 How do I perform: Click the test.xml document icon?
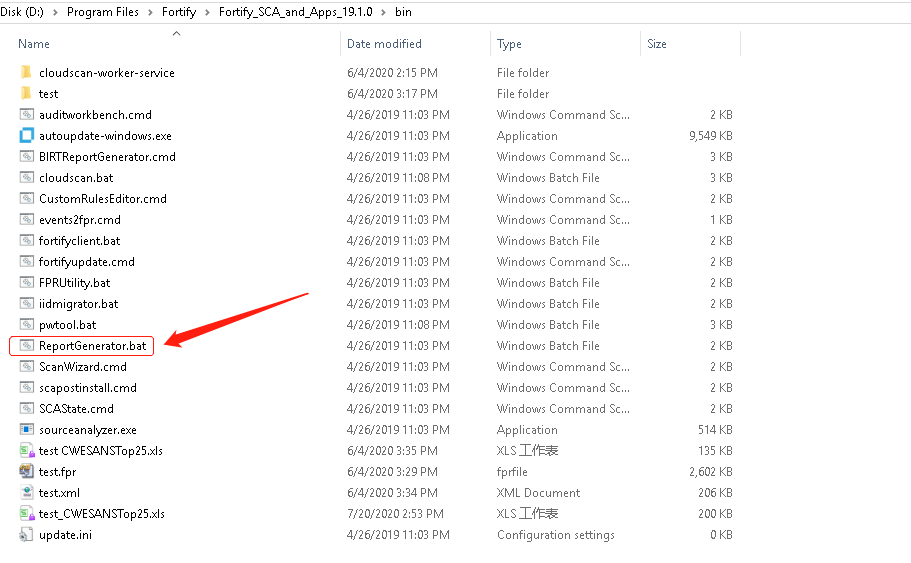pos(27,492)
